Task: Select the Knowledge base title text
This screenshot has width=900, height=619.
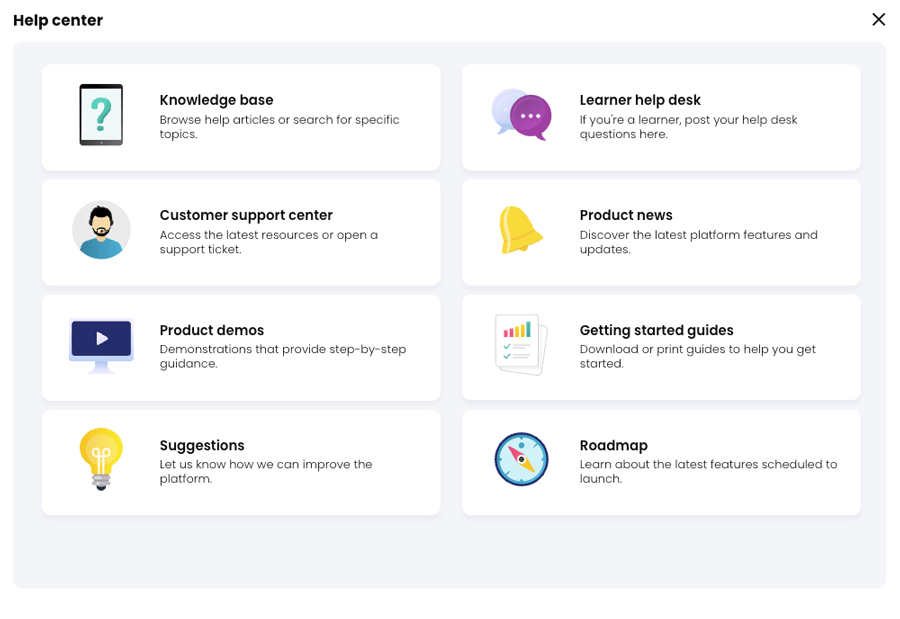Action: [216, 100]
